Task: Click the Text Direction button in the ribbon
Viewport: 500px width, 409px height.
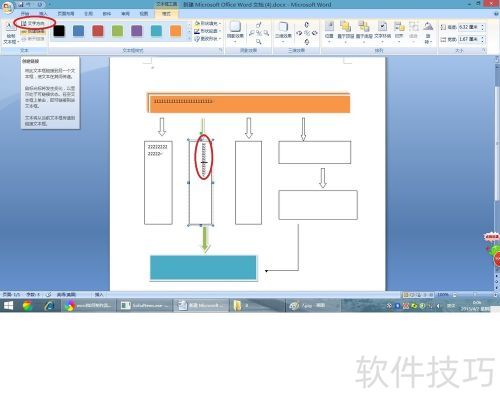Action: click(x=33, y=23)
